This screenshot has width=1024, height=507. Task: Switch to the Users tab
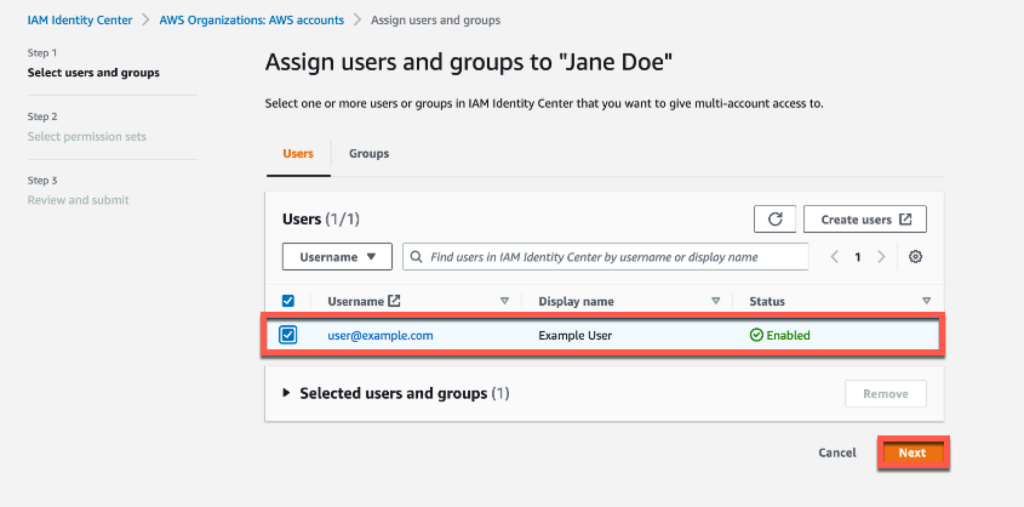coord(298,154)
